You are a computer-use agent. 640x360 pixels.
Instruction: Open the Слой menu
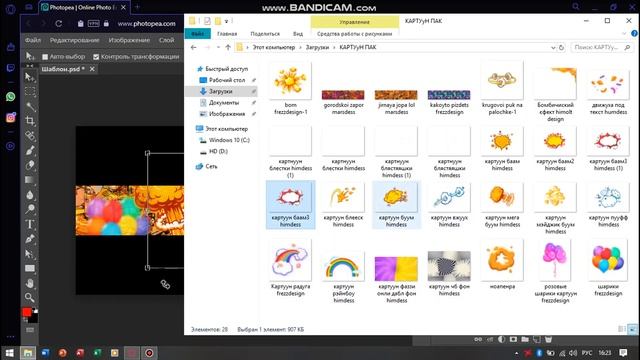pos(166,40)
